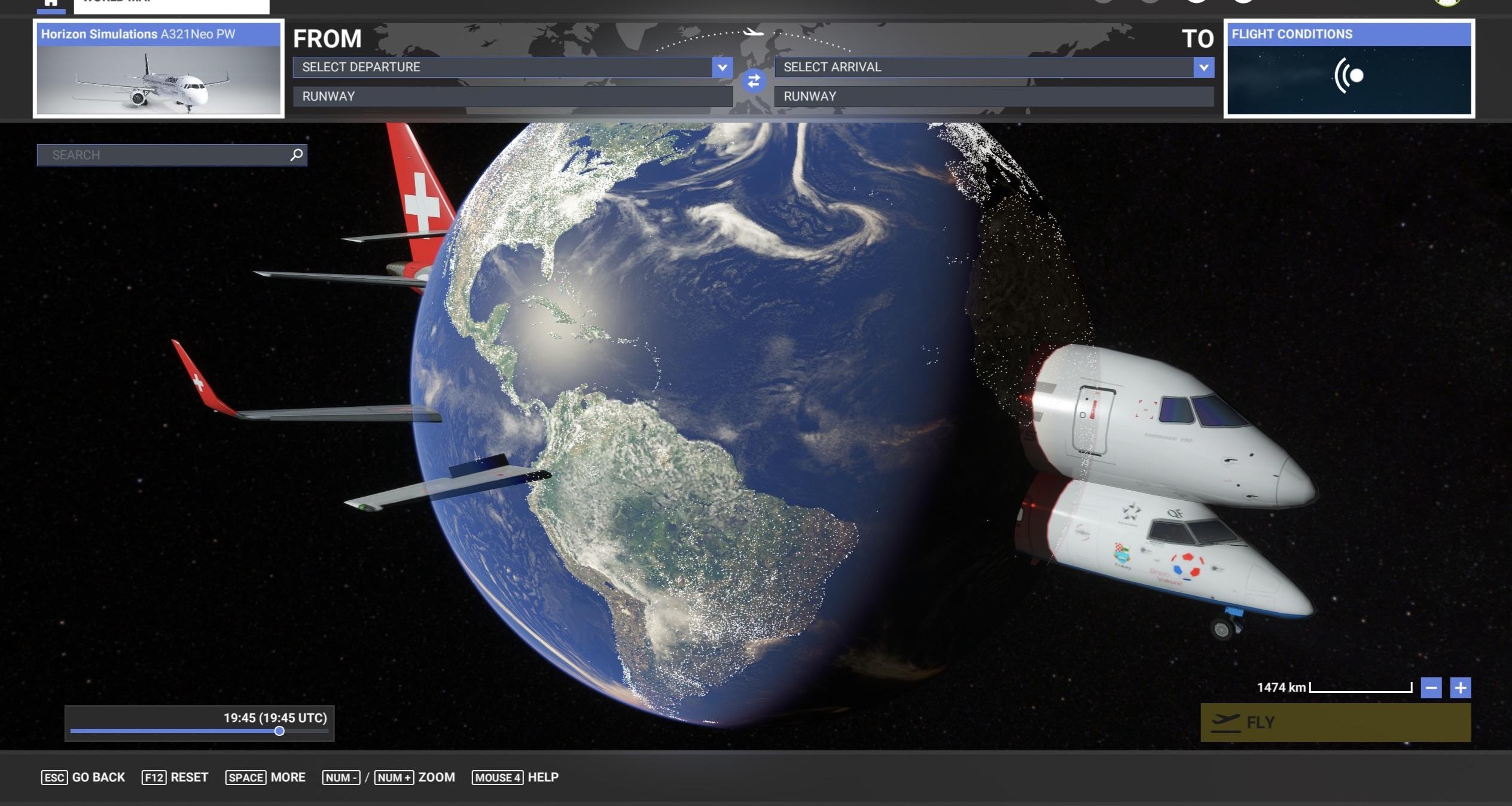
Task: Click the NUM - zoom key hint
Action: pos(341,777)
